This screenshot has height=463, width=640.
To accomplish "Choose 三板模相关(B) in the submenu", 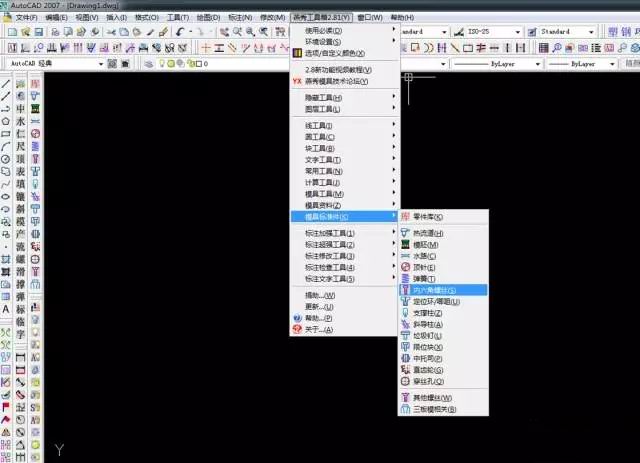I will click(443, 409).
